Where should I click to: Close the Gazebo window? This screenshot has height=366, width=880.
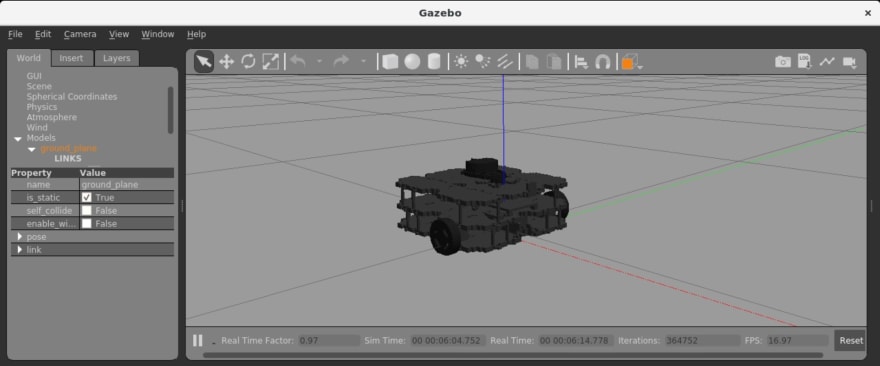tap(867, 13)
